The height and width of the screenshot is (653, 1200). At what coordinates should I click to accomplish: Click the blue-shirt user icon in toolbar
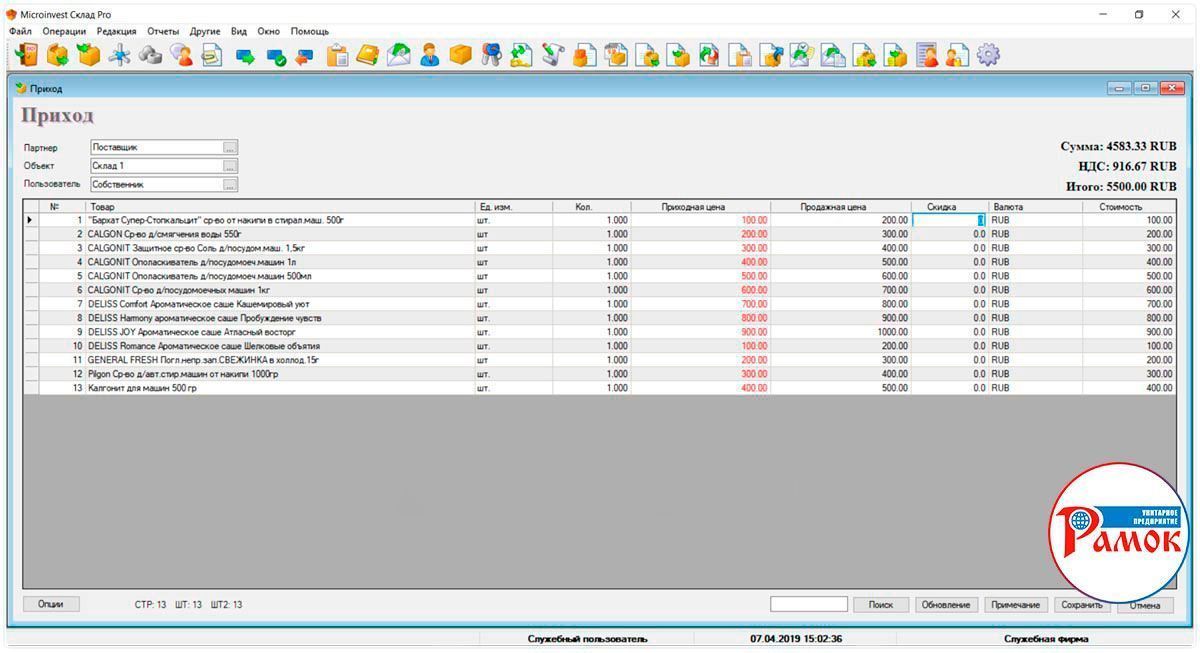coord(429,55)
